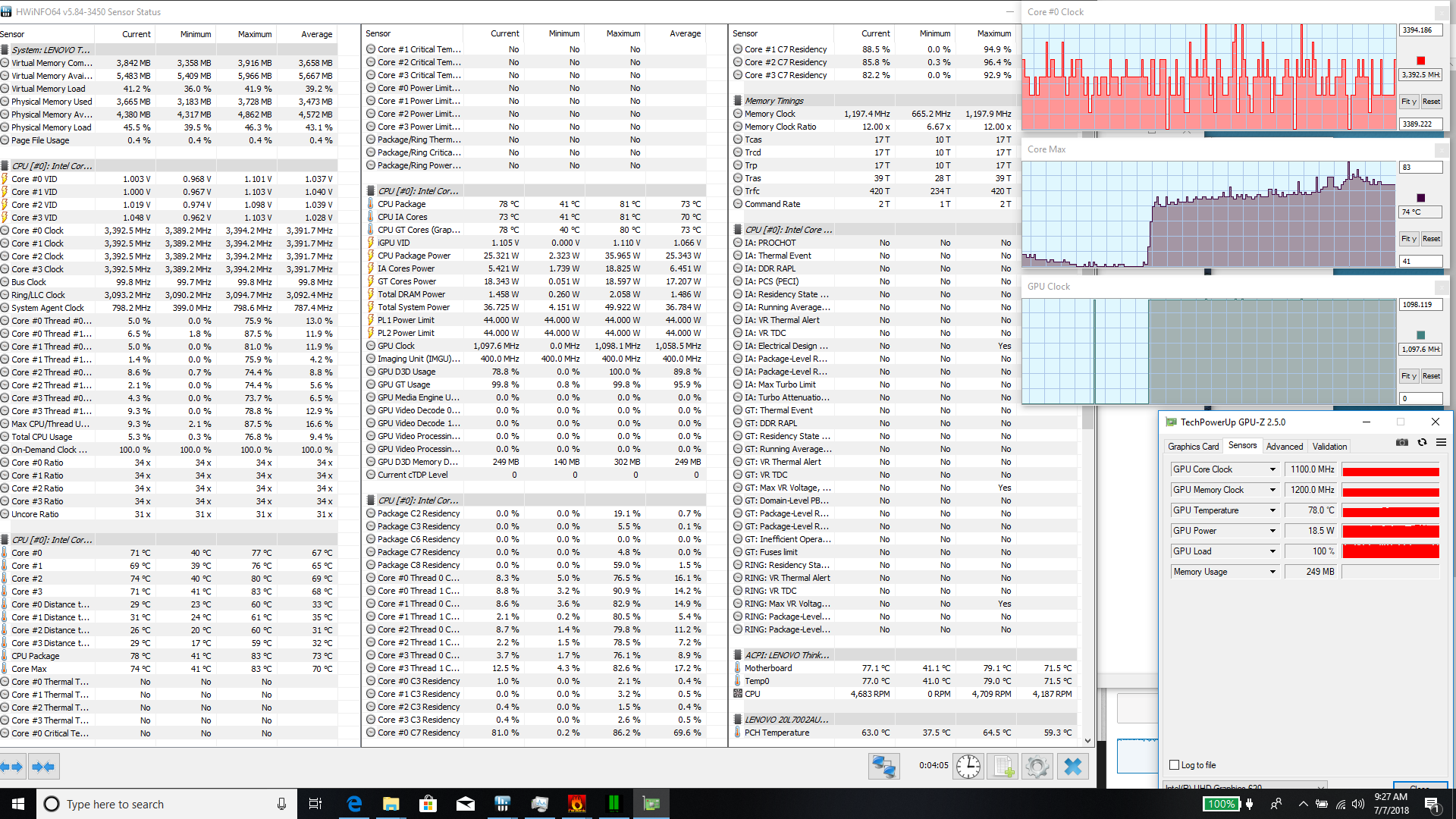Viewport: 1456px width, 819px height.
Task: Click blue X close sensors icon
Action: coord(1072,767)
